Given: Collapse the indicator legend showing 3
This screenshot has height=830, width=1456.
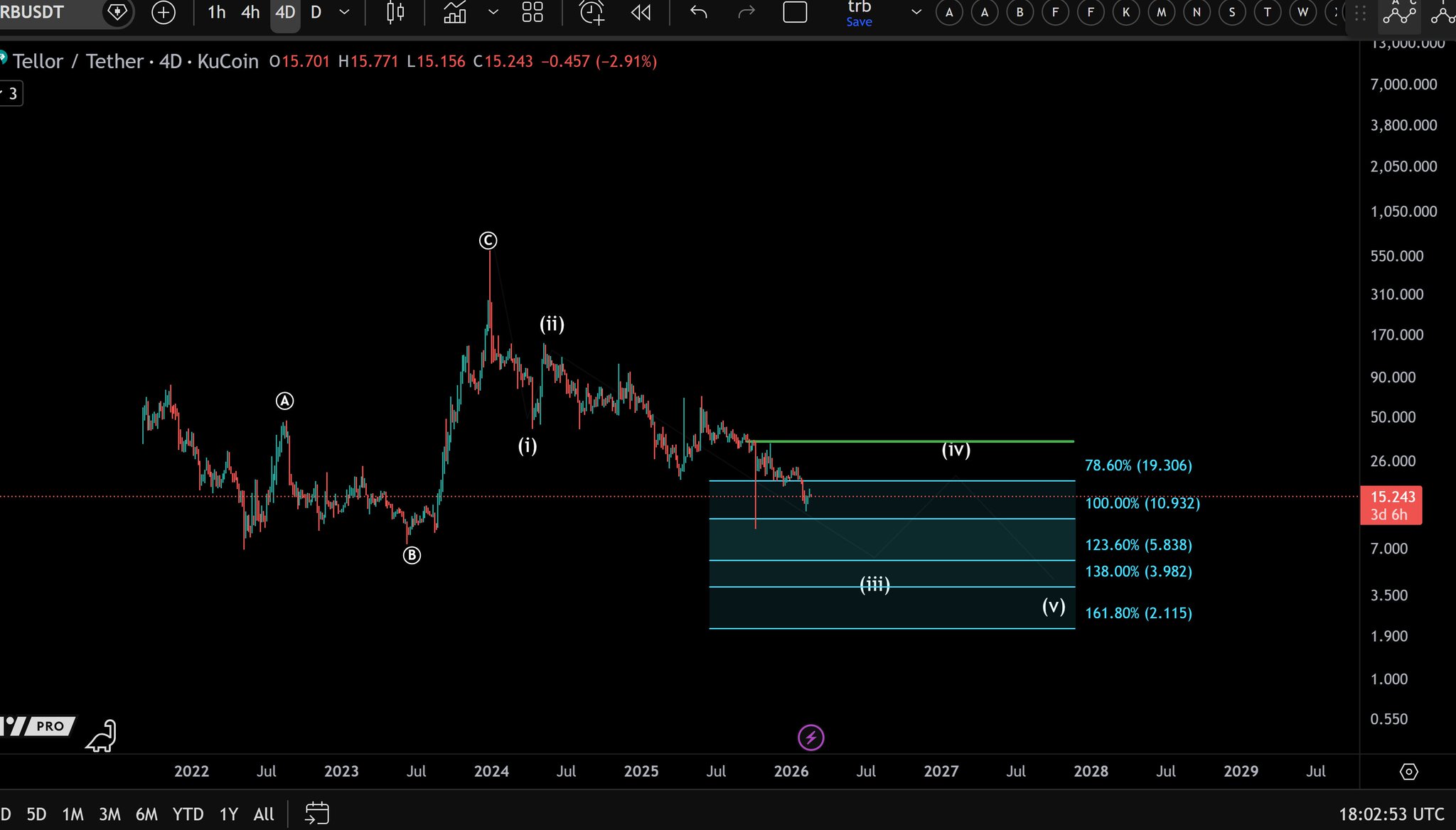Looking at the screenshot, I should 11,94.
